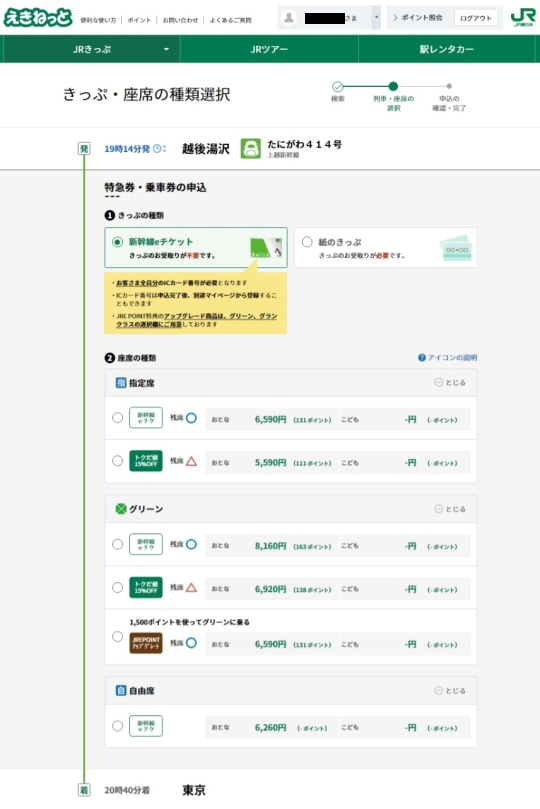Click availability circle in グリーン 8,160円 row
The image size is (540, 809).
point(191,544)
